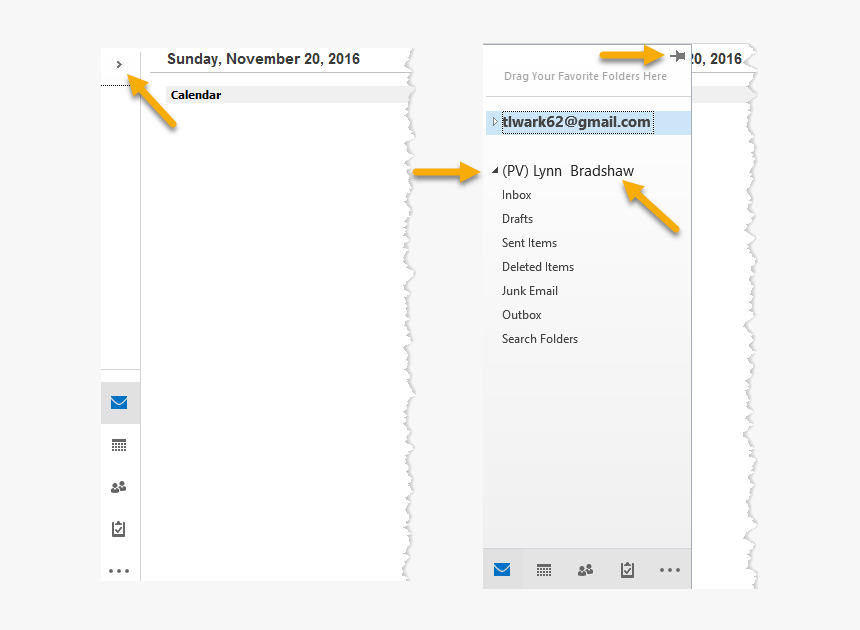Click the Sunday, November 20, 2016 date heading

[x=263, y=59]
